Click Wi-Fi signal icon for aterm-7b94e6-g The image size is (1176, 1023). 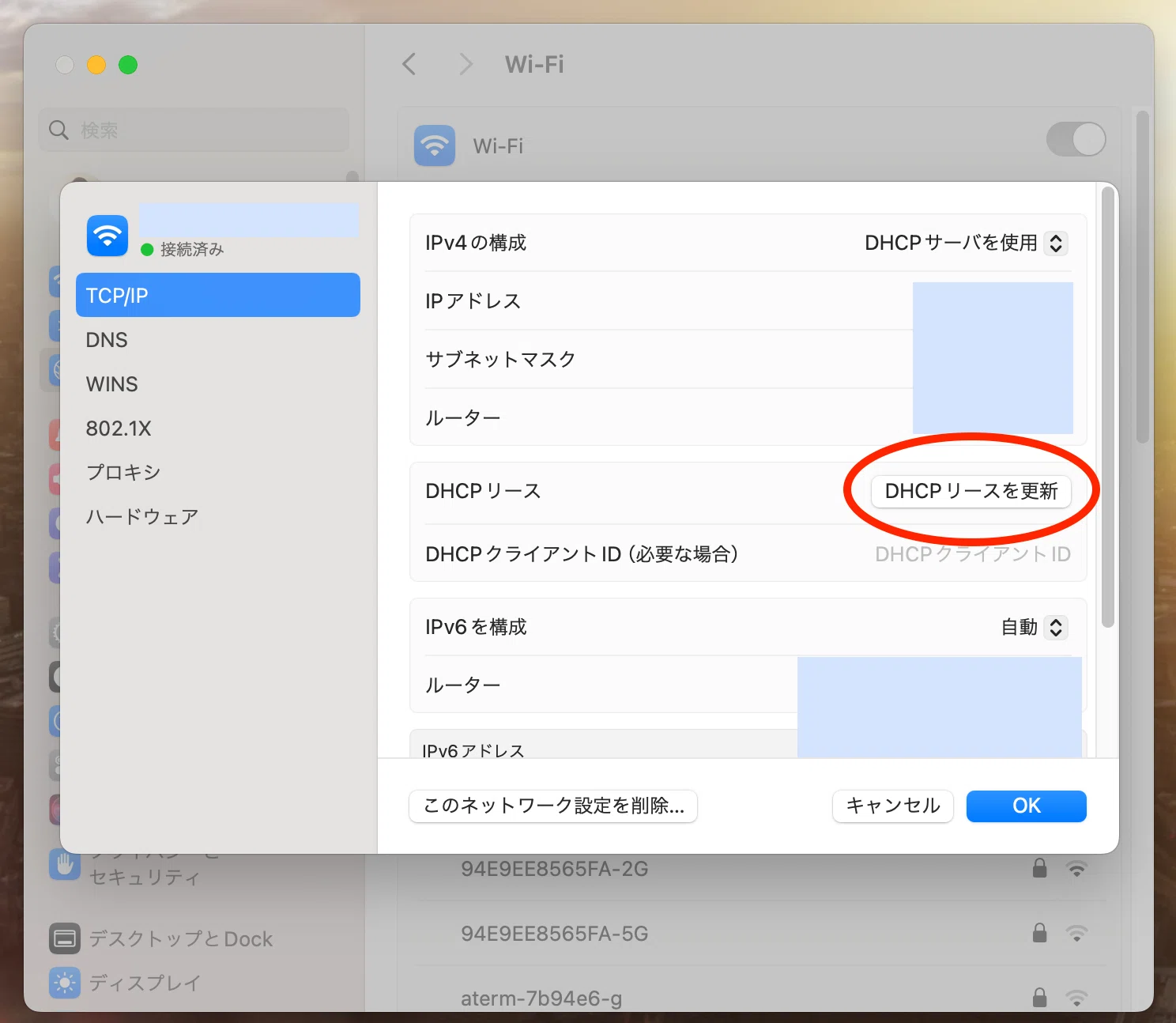click(1076, 998)
